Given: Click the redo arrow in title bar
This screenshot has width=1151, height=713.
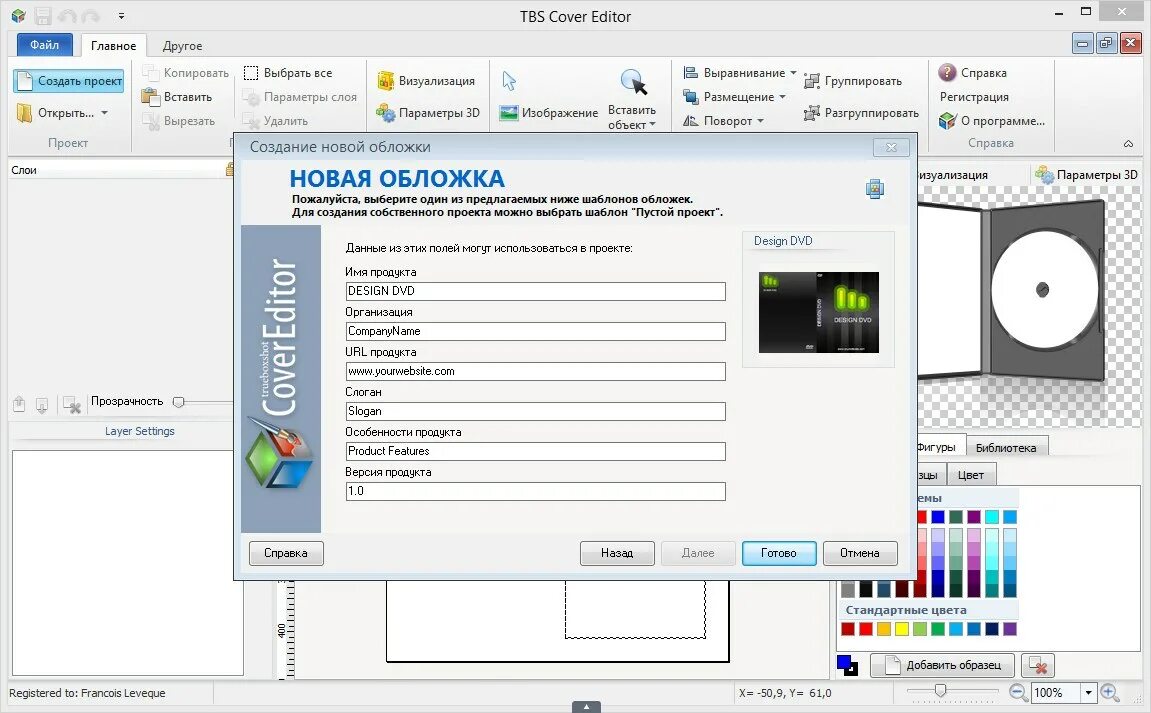Looking at the screenshot, I should [90, 16].
